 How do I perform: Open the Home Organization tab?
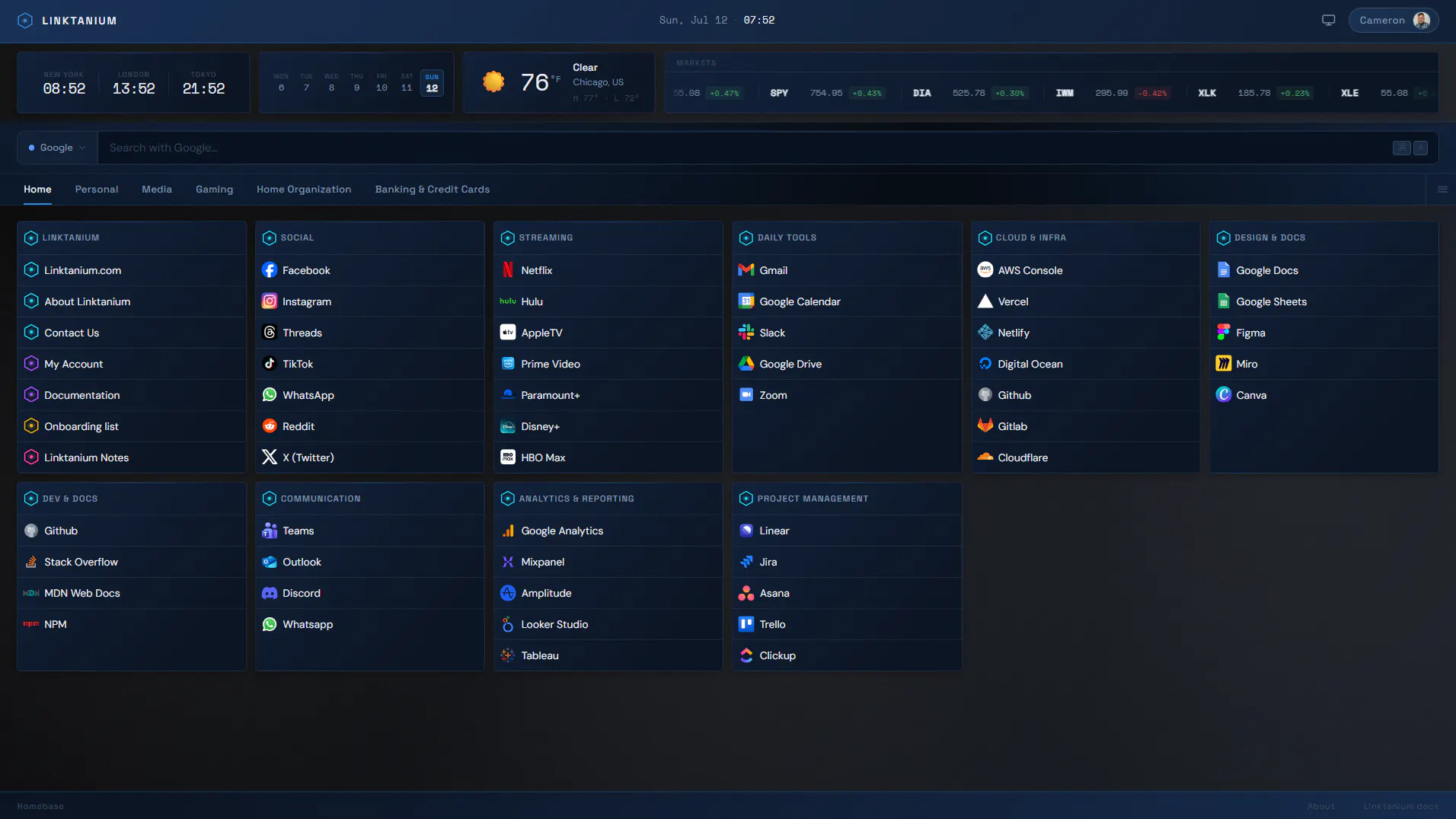(304, 190)
